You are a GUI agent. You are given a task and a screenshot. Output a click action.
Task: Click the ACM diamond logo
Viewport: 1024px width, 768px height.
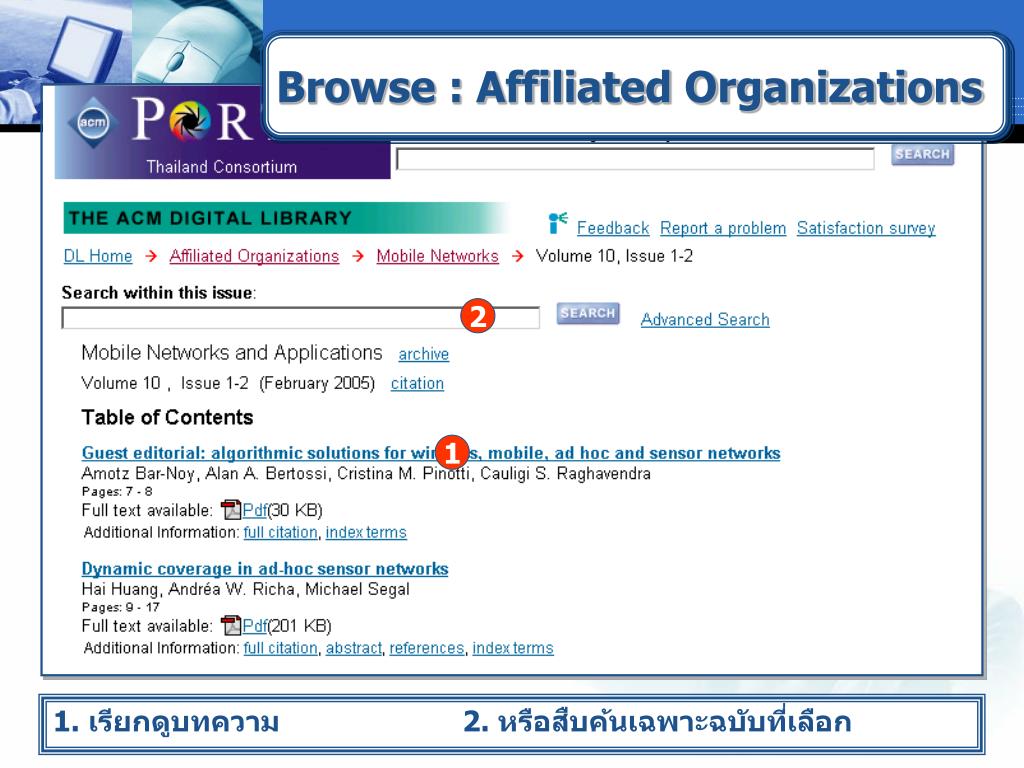(92, 122)
